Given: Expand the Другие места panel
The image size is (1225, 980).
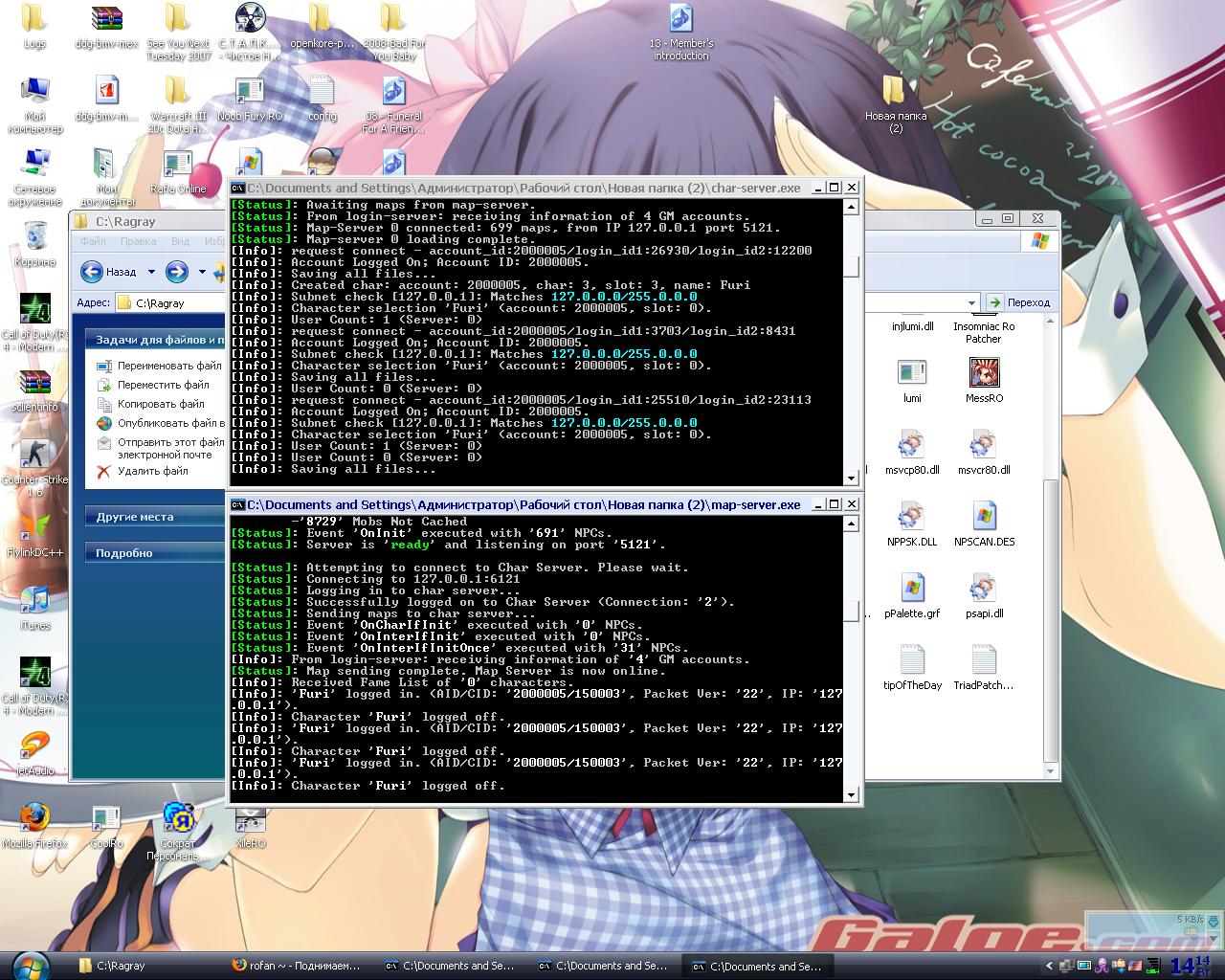Looking at the screenshot, I should (x=157, y=517).
